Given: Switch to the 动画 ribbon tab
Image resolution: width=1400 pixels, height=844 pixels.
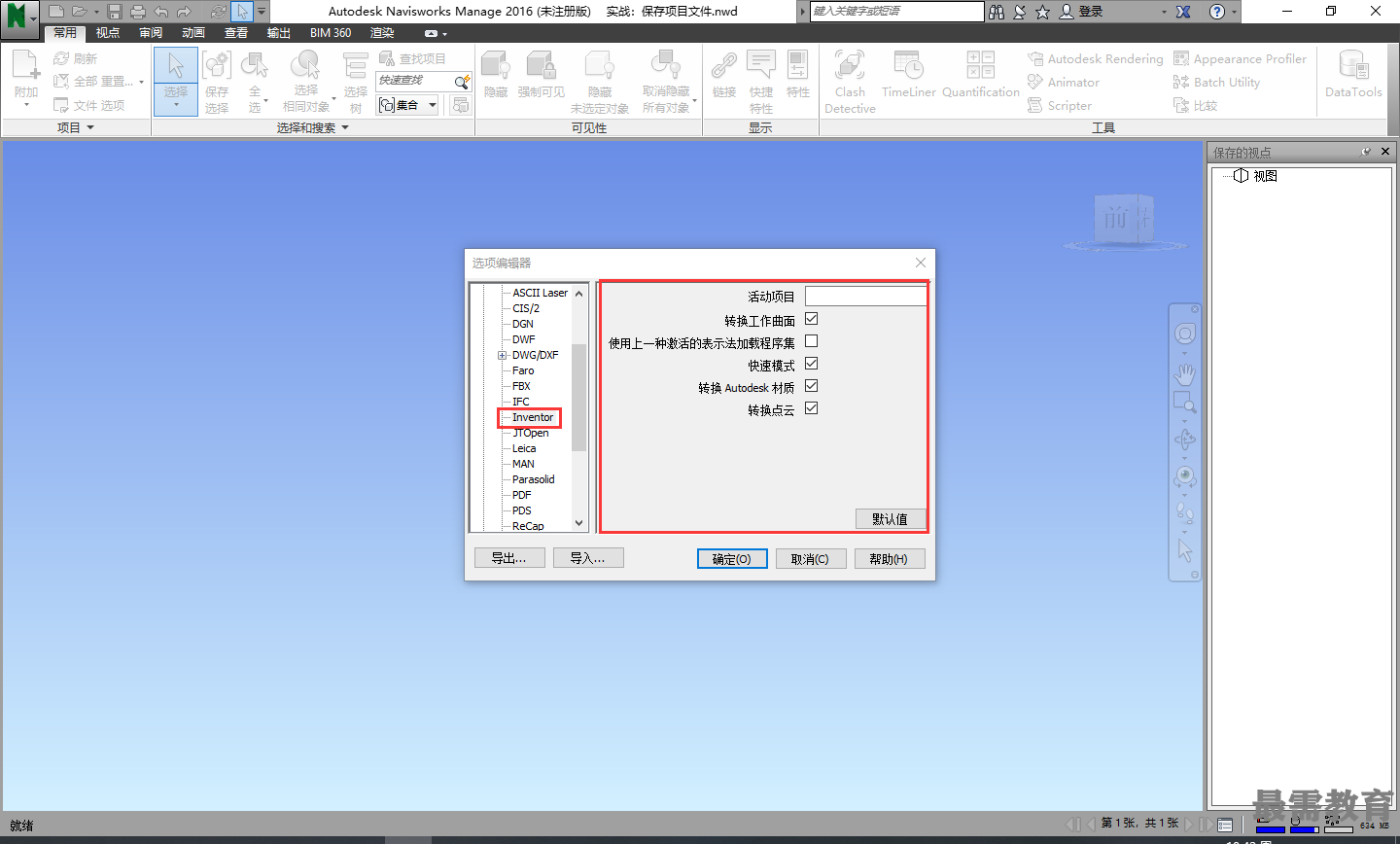Looking at the screenshot, I should (x=193, y=33).
